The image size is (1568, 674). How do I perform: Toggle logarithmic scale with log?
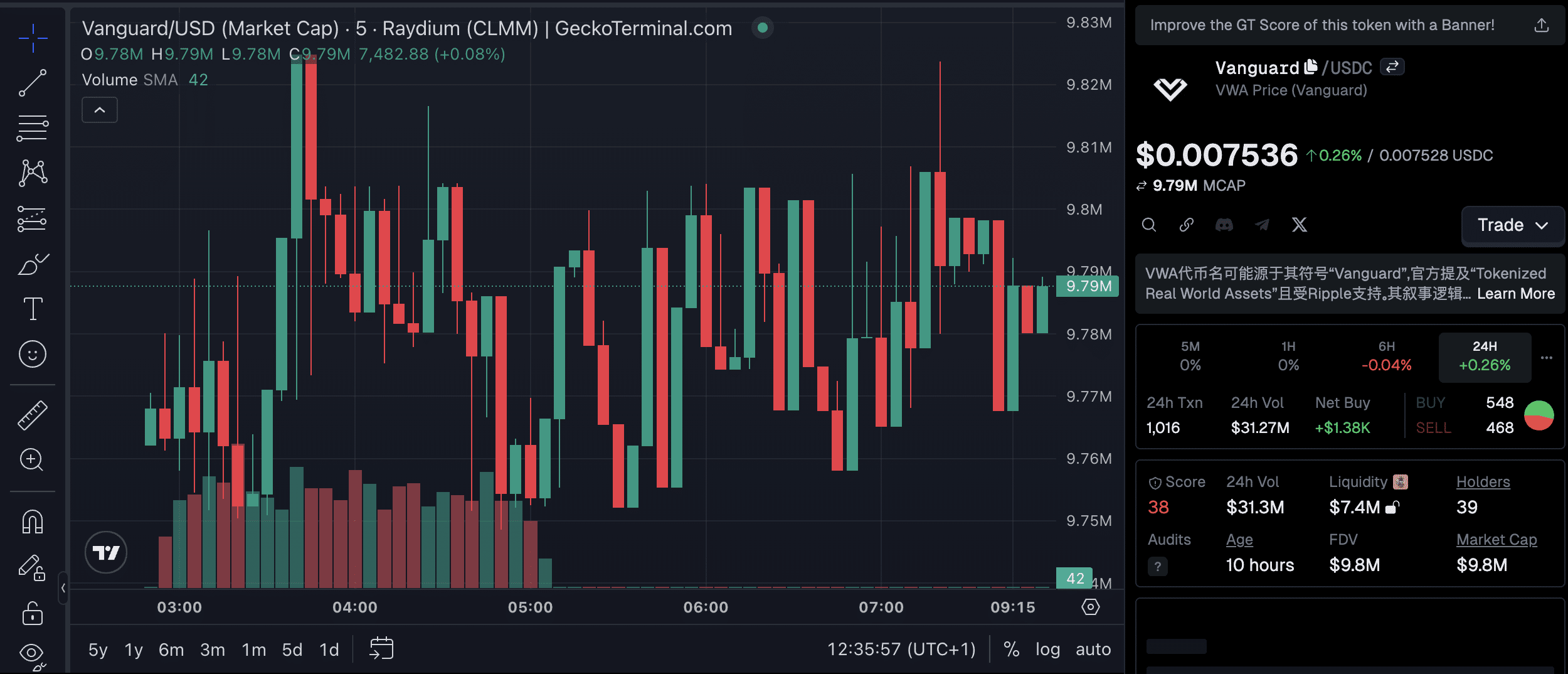pos(1047,649)
